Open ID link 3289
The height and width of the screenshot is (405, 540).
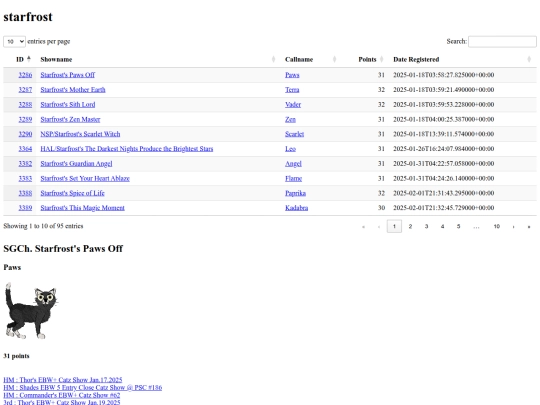pos(25,119)
